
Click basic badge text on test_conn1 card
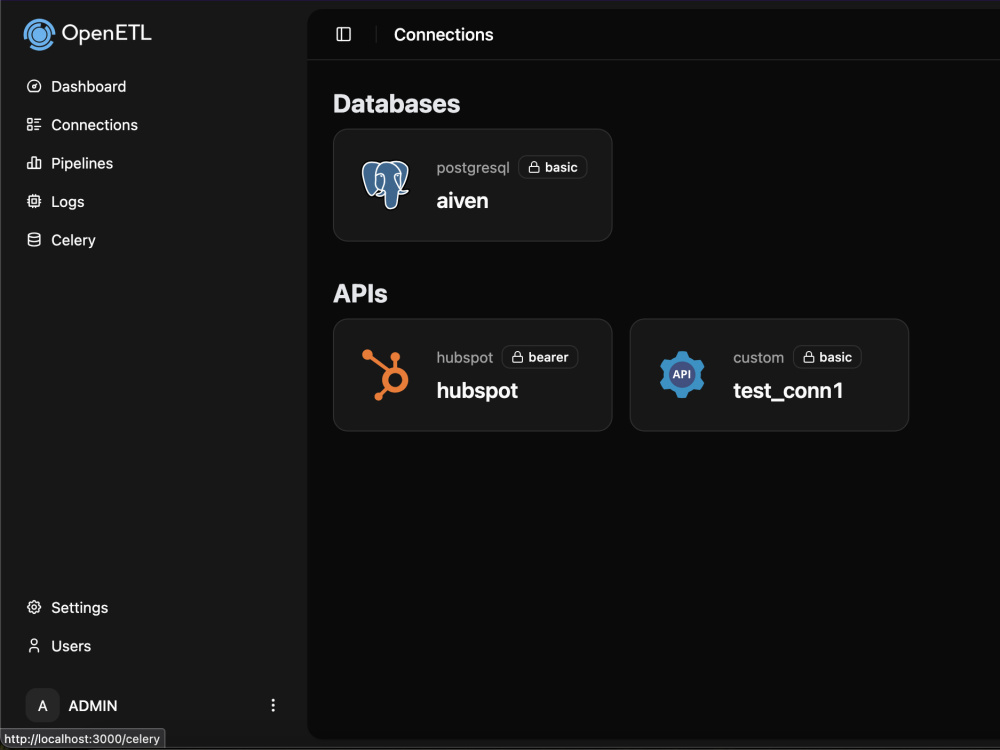(x=835, y=357)
